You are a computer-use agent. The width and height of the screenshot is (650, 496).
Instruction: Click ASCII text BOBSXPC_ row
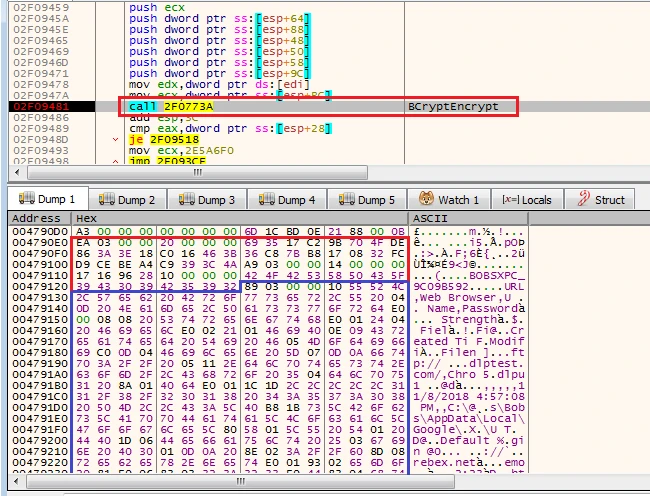(x=469, y=275)
